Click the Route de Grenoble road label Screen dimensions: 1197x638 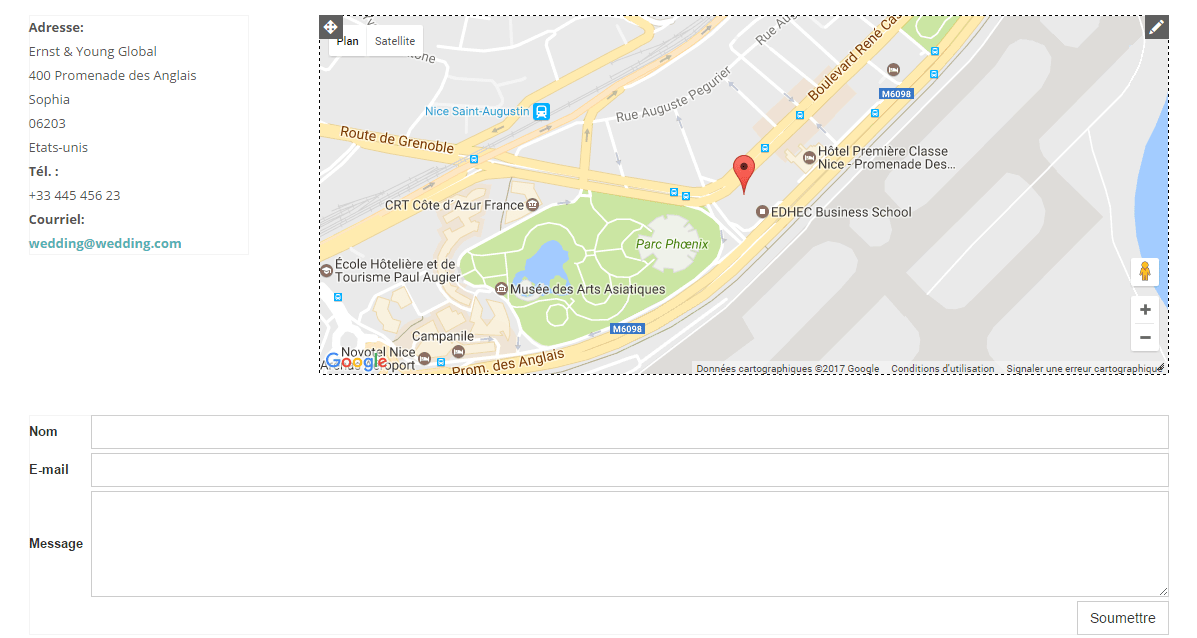click(397, 140)
